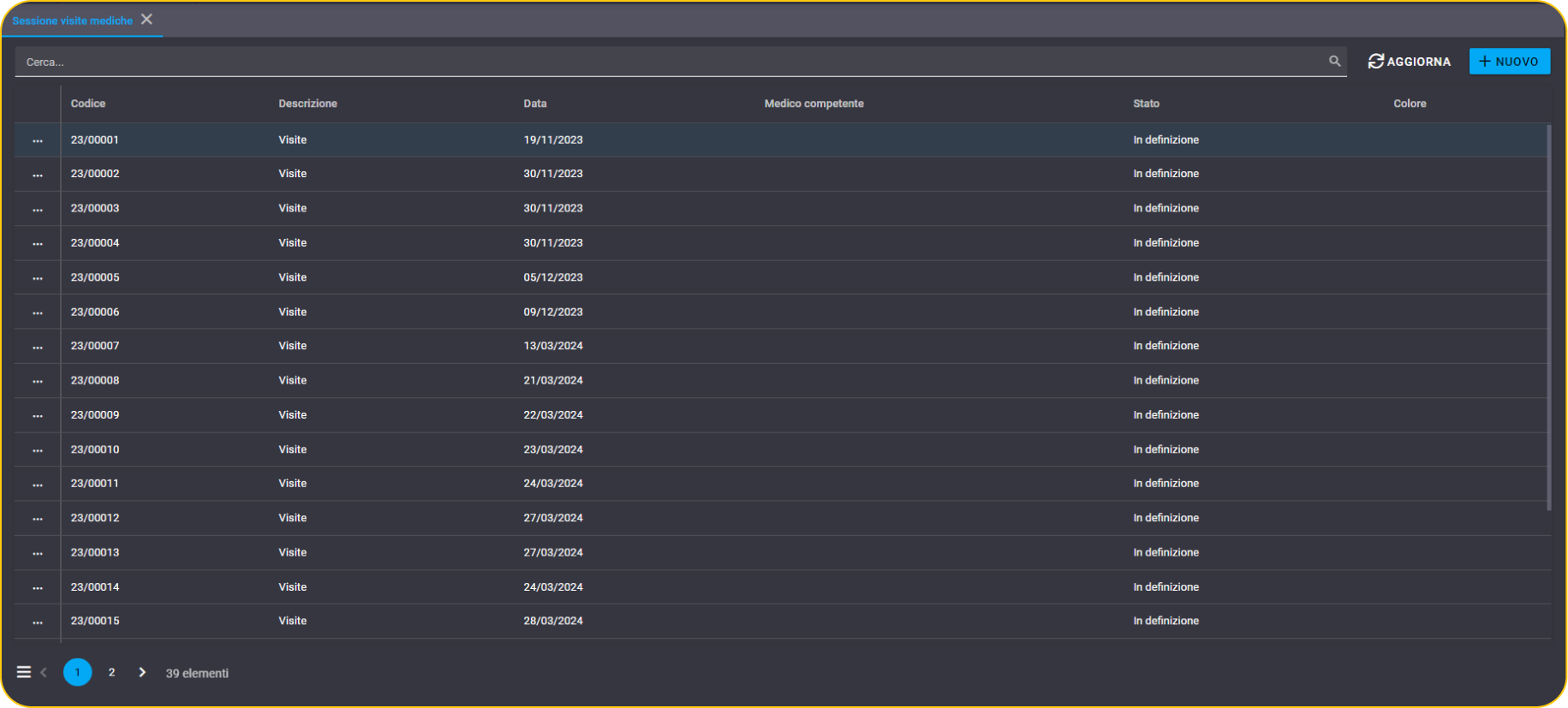Image resolution: width=1568 pixels, height=708 pixels.
Task: Refresh list with Aggiorna button
Action: point(1410,61)
